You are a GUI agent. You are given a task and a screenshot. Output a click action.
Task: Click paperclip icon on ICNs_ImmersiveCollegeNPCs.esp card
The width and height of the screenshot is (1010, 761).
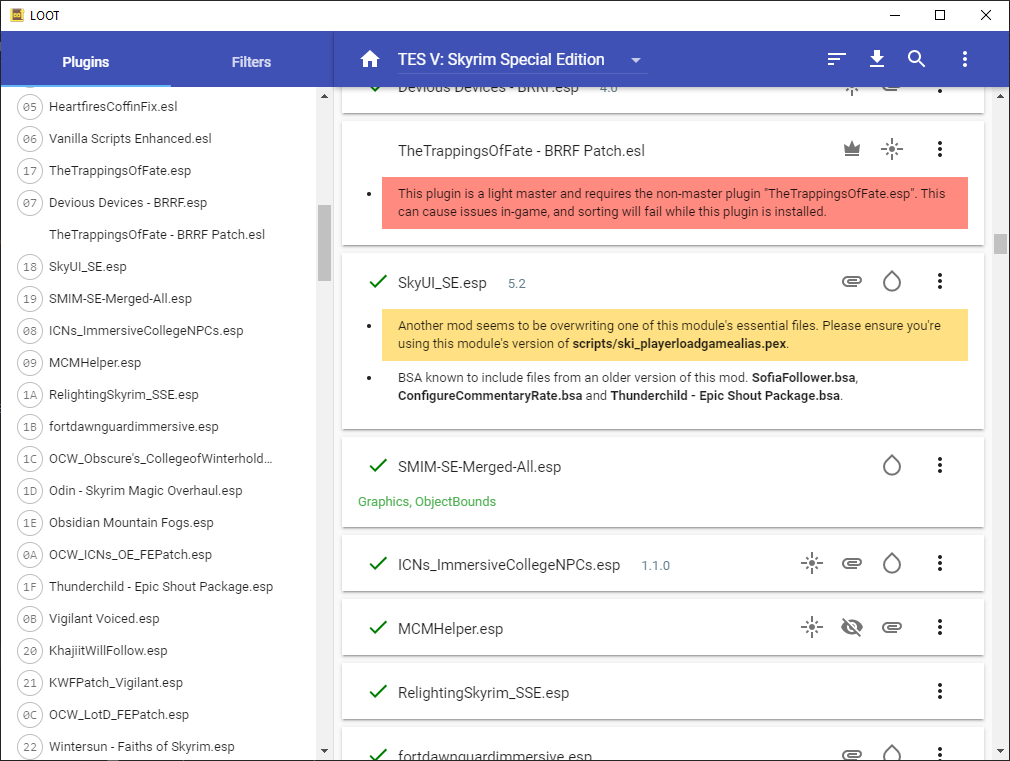(x=852, y=563)
